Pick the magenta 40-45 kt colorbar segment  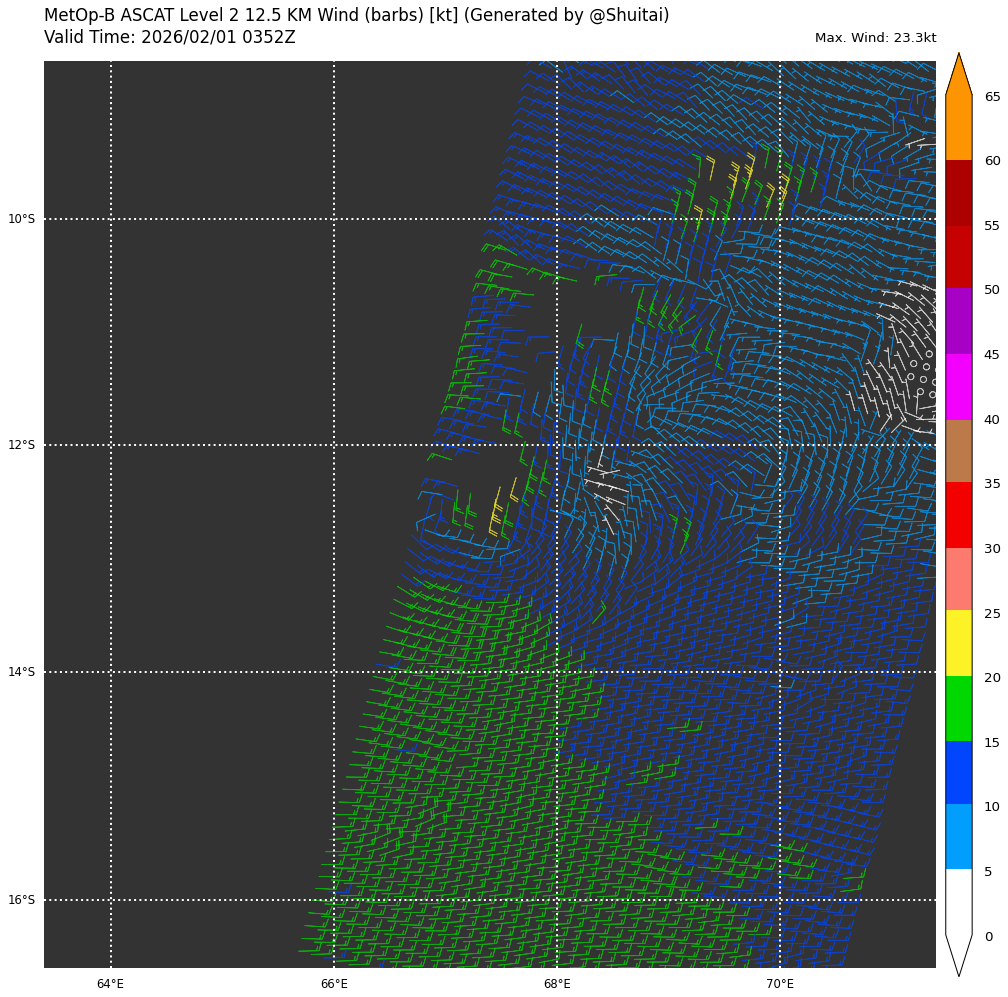point(958,386)
